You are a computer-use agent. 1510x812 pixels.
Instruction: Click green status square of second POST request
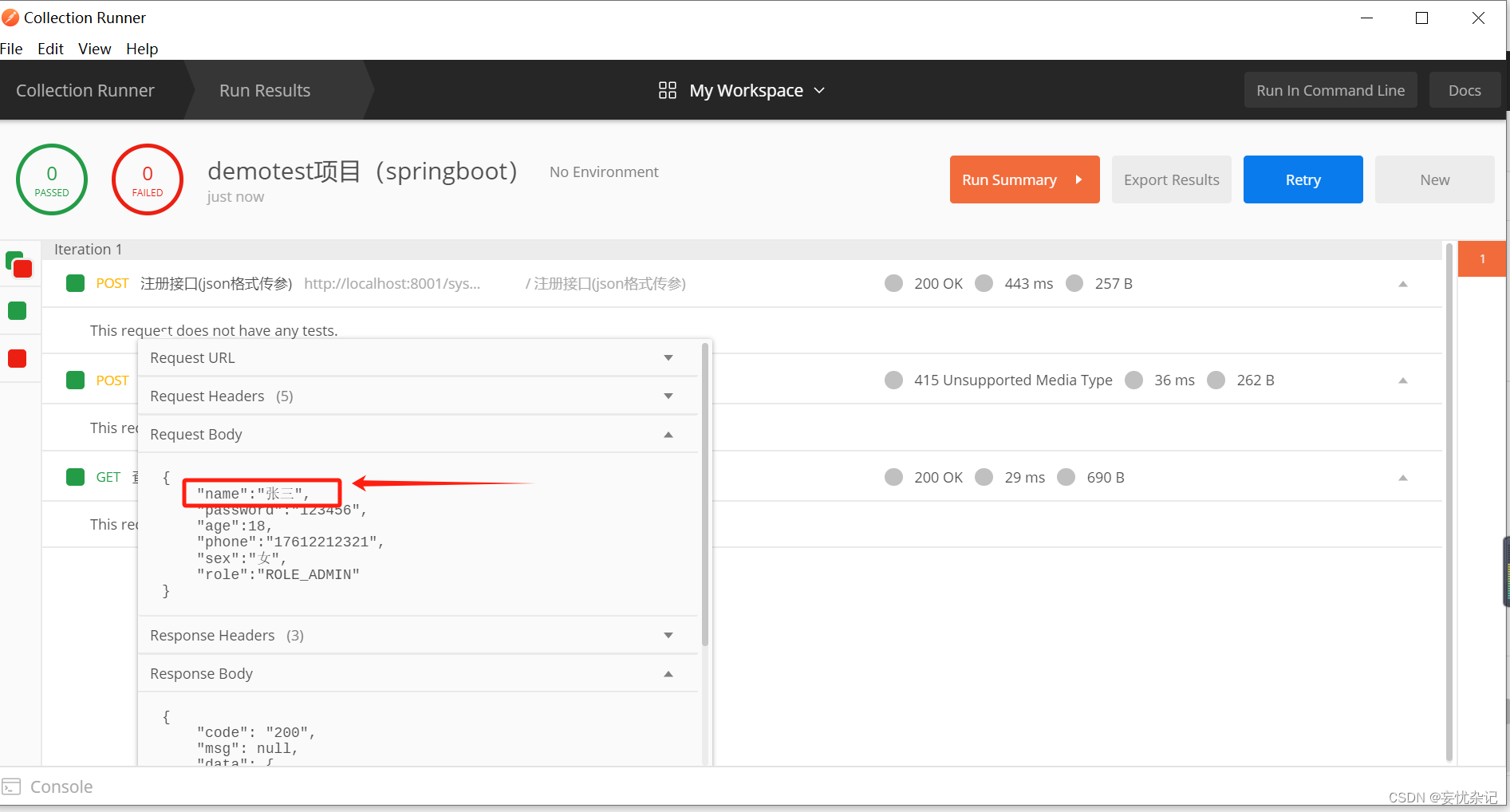click(75, 380)
